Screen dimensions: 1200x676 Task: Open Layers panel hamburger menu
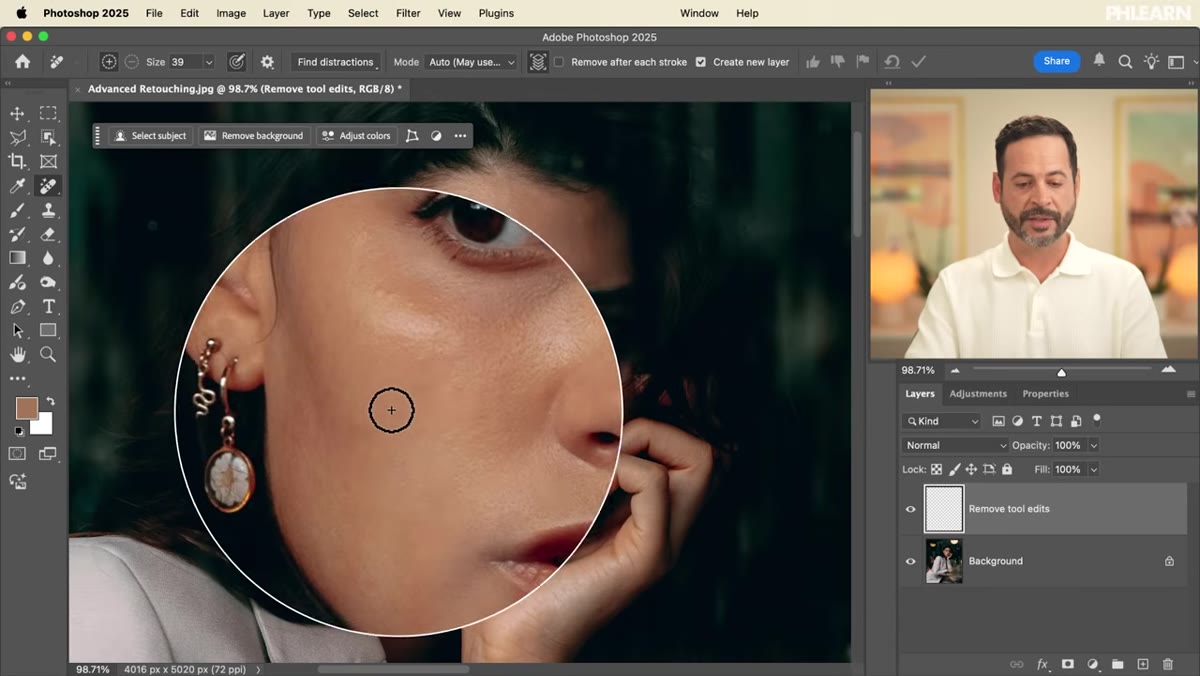[1190, 394]
